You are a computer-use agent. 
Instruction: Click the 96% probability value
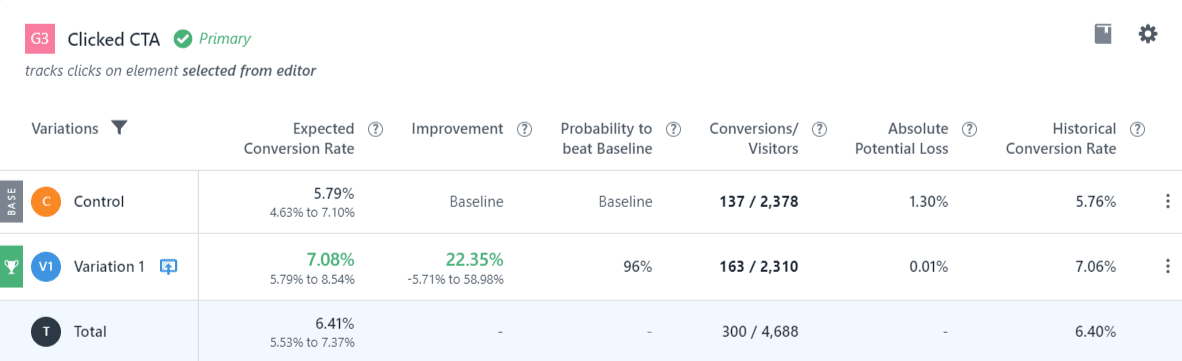[639, 266]
